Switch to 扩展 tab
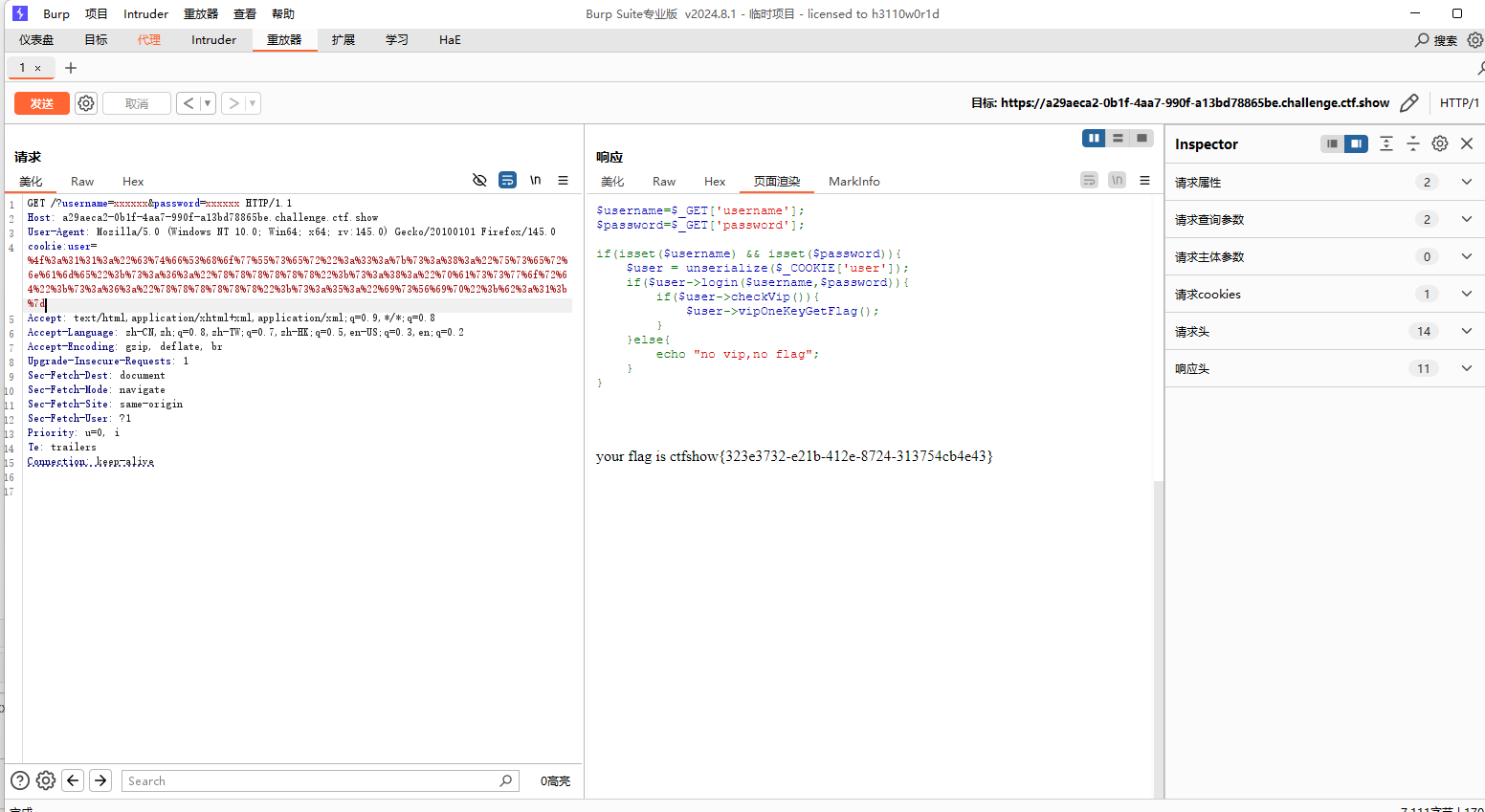This screenshot has width=1485, height=812. tap(344, 40)
